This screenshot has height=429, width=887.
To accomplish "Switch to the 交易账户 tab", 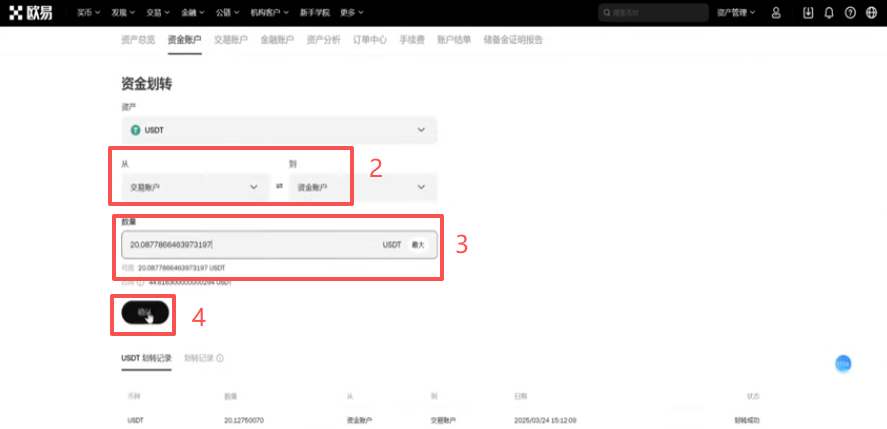I will point(231,40).
